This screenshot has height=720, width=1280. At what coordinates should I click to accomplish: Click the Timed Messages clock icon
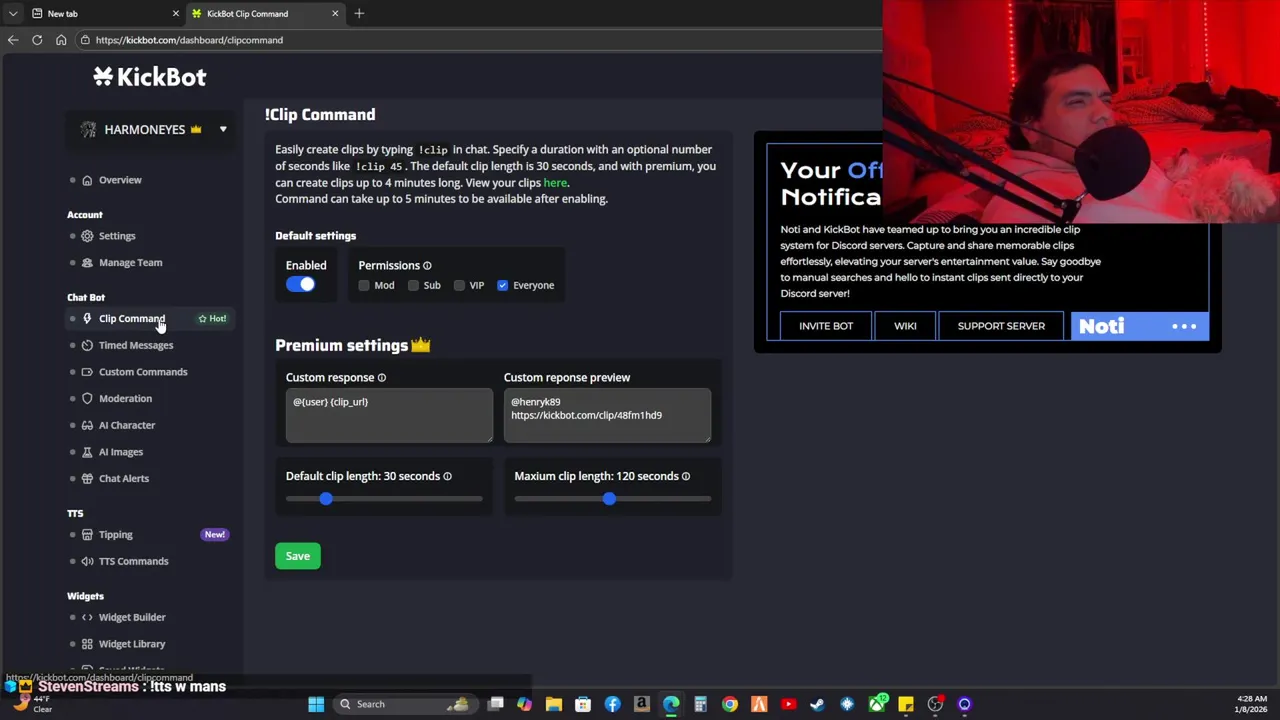coord(87,345)
